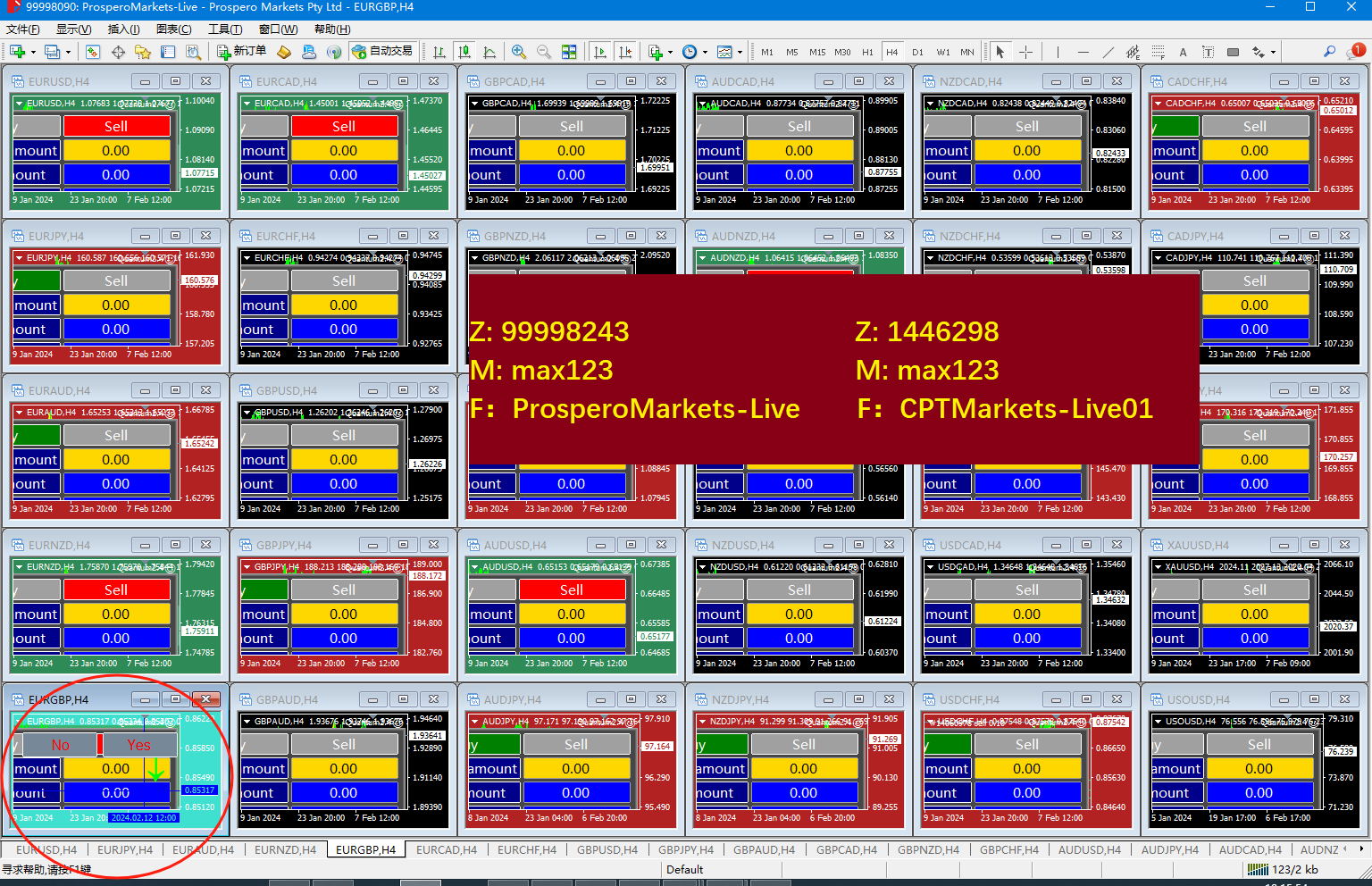Select the D1 timeframe
The width and height of the screenshot is (1372, 886).
[x=917, y=52]
